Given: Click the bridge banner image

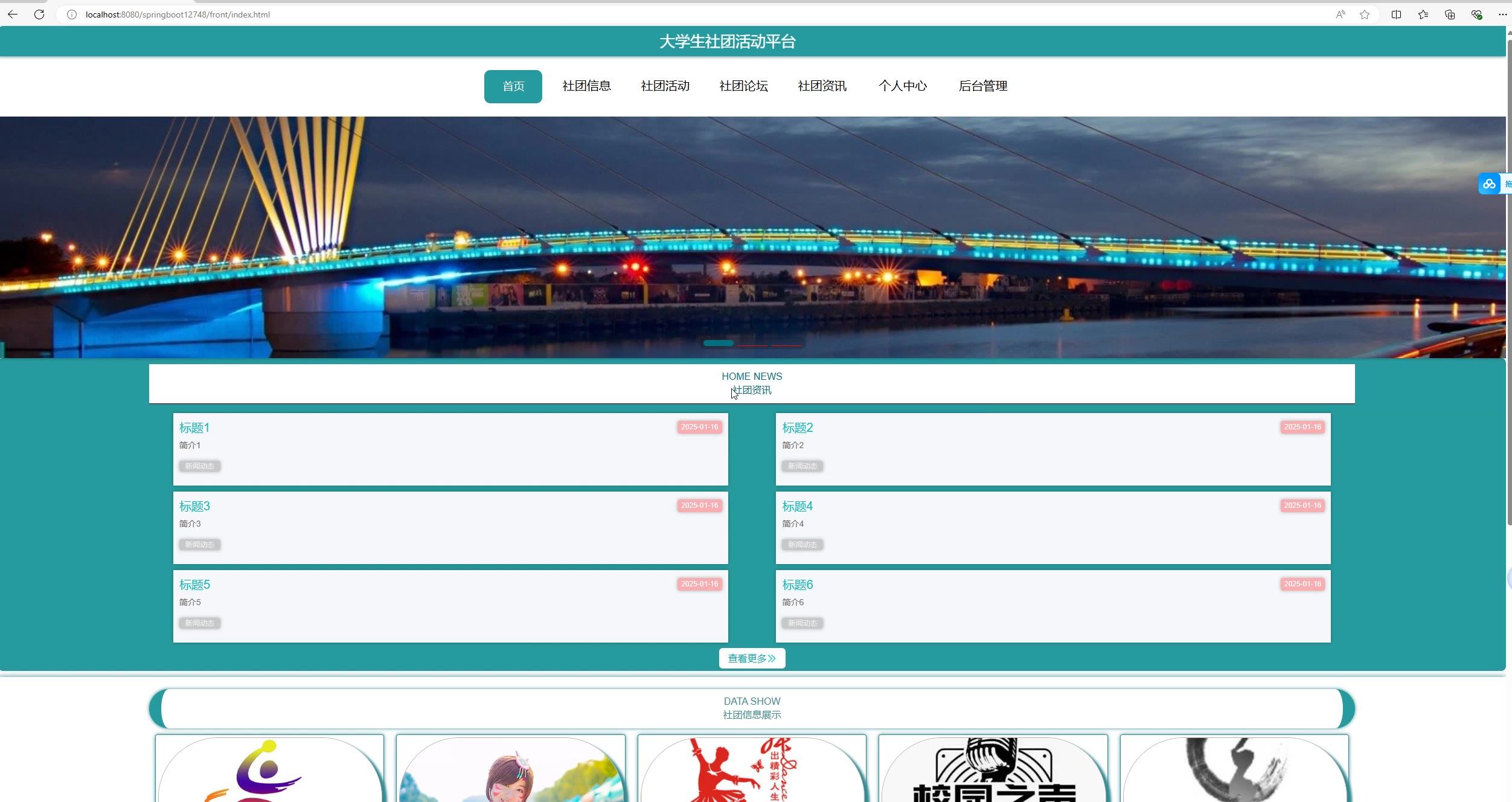Looking at the screenshot, I should [x=752, y=237].
